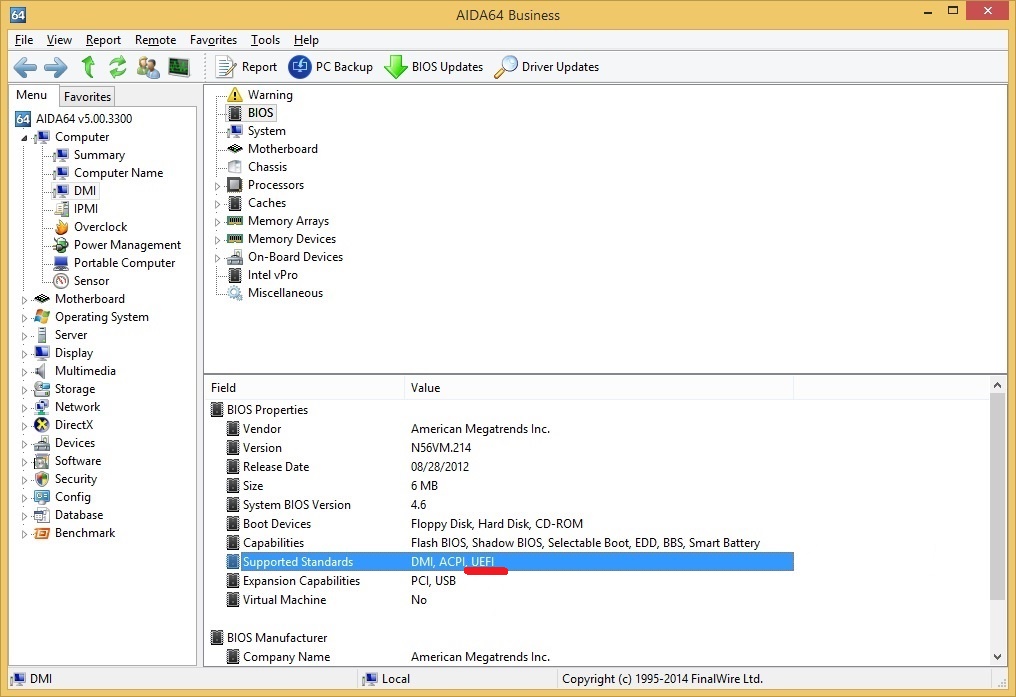
Task: Click the Benchmark icon in tree
Action: click(x=42, y=533)
